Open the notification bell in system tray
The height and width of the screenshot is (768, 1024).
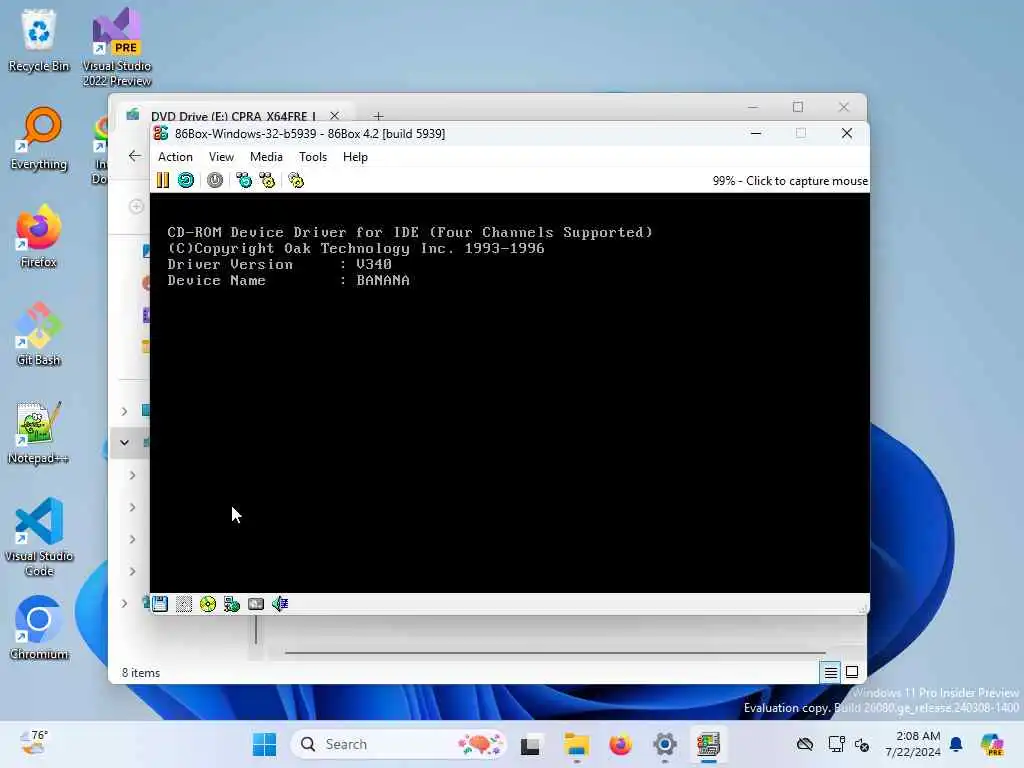[956, 744]
